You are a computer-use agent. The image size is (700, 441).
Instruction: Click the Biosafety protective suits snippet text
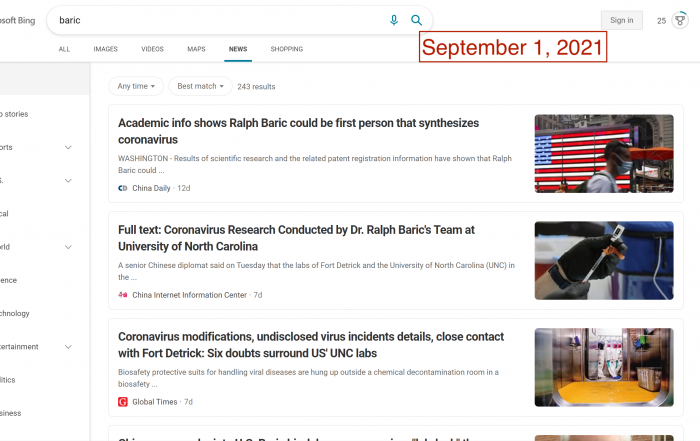coord(308,378)
